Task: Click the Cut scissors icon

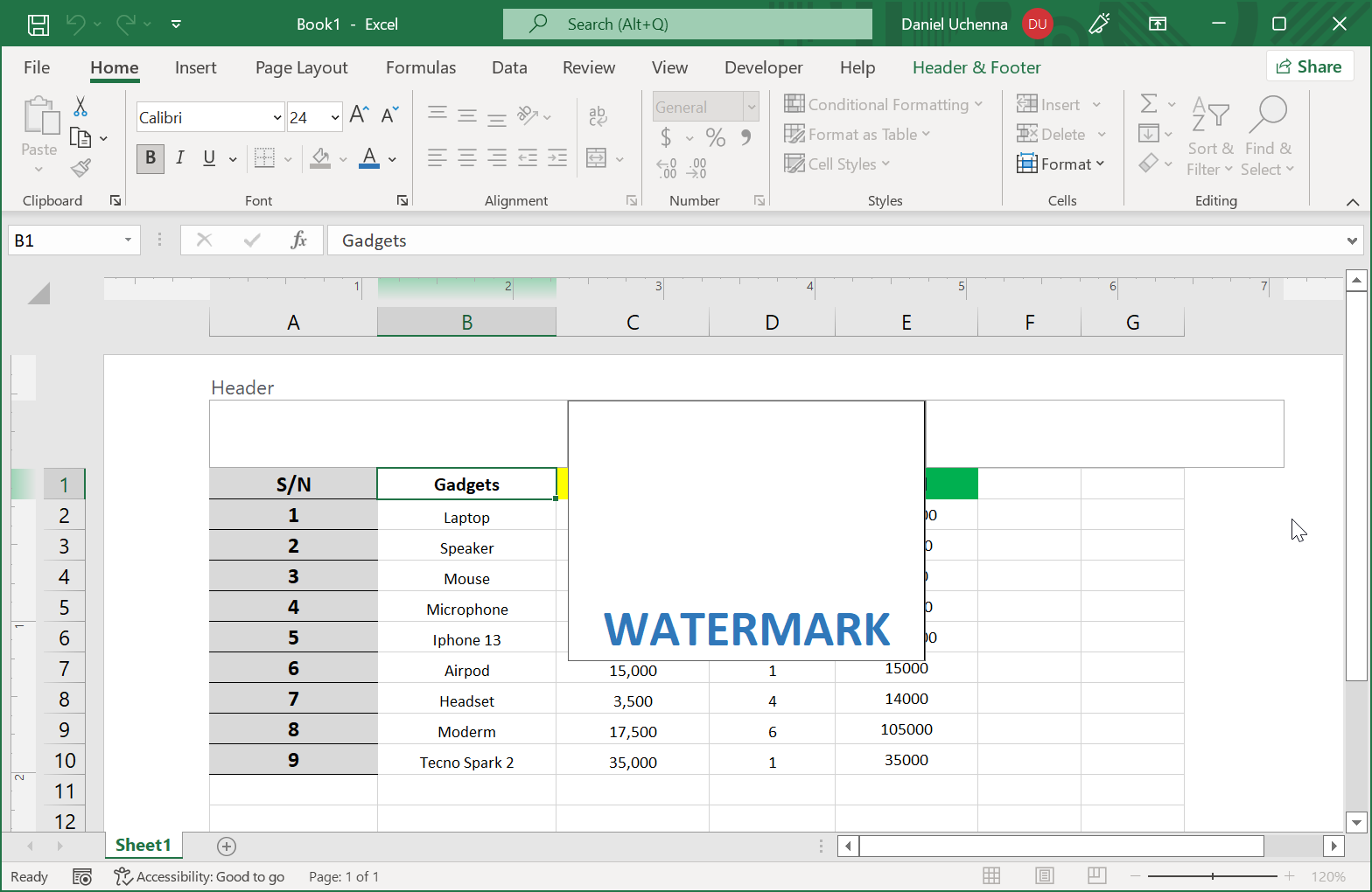Action: (x=80, y=107)
